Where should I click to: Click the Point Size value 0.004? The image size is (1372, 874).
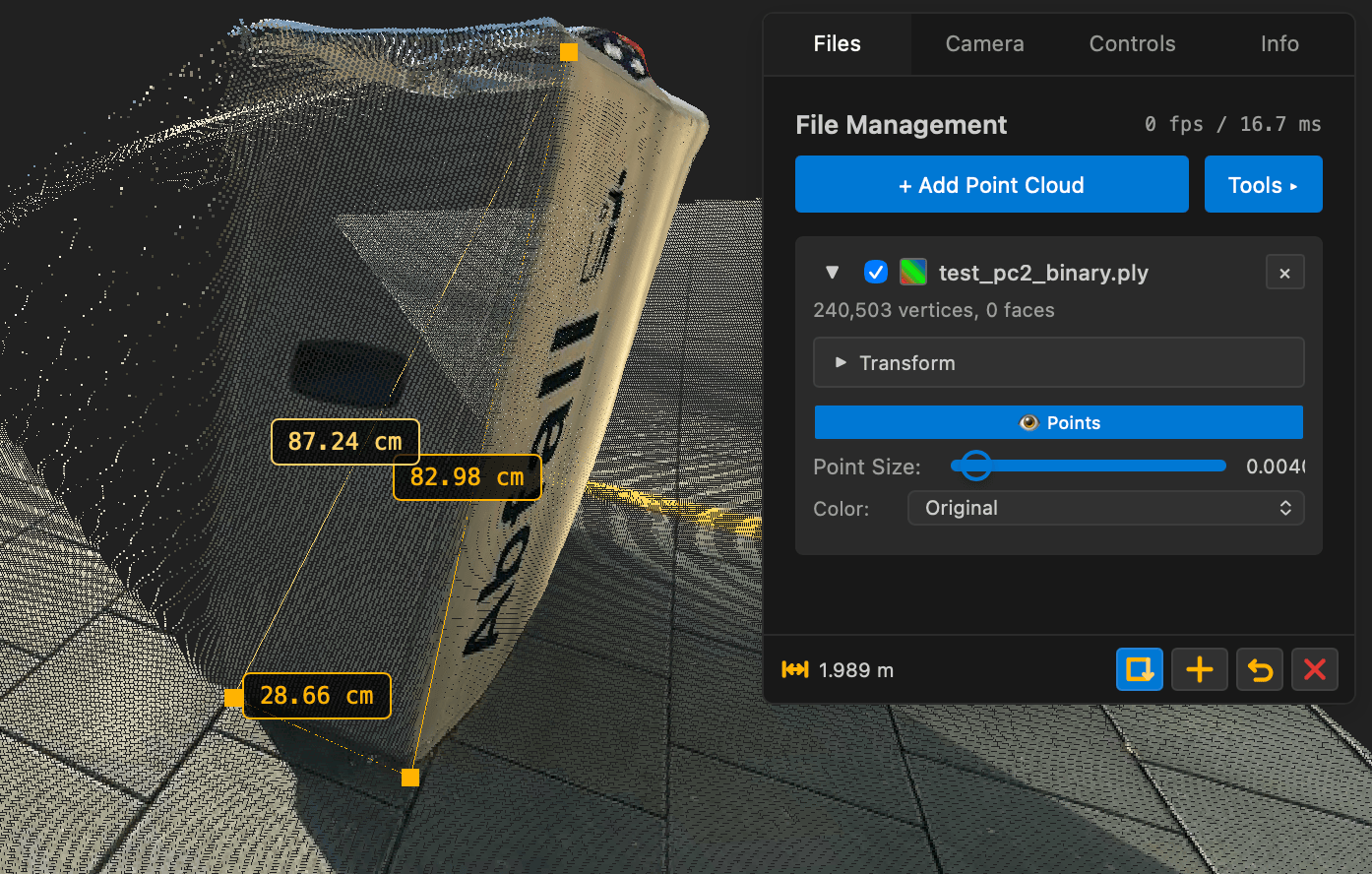[1276, 467]
